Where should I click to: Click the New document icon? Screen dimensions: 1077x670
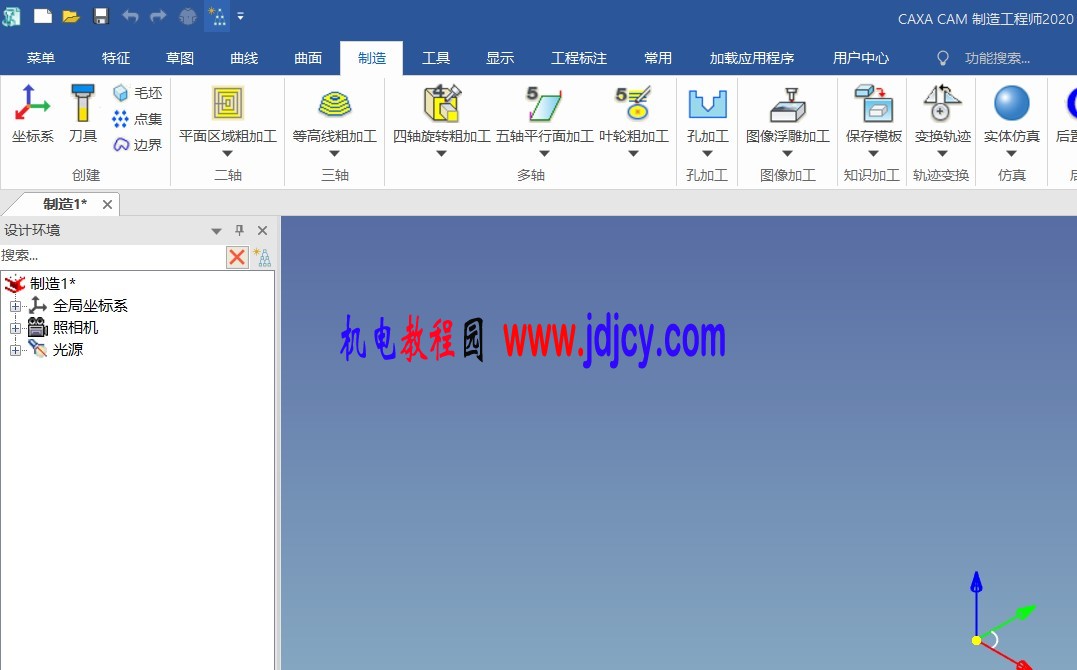43,15
